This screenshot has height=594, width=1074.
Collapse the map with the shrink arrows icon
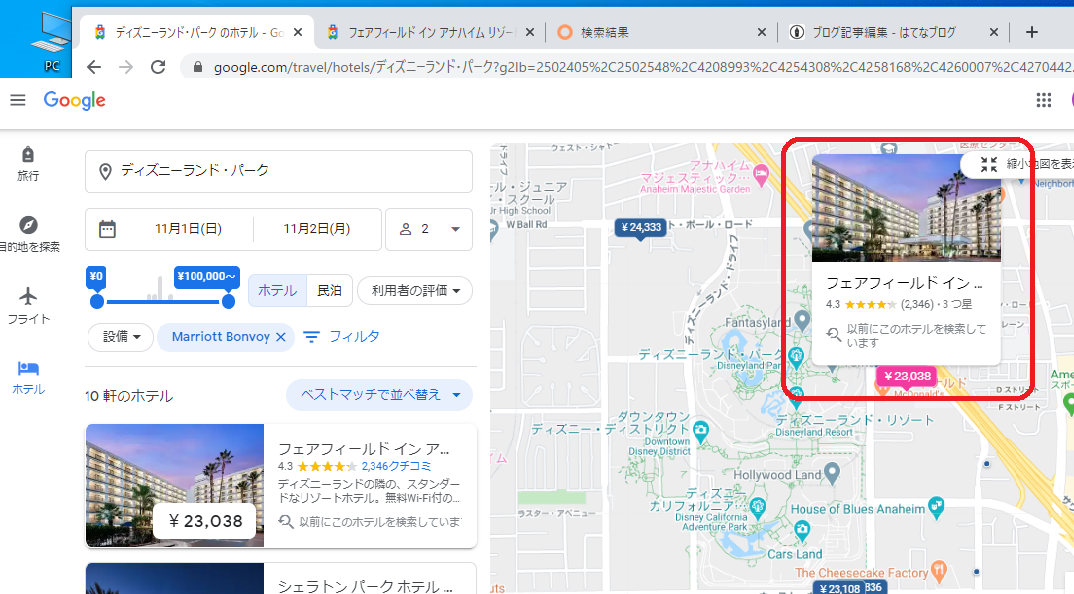point(988,164)
